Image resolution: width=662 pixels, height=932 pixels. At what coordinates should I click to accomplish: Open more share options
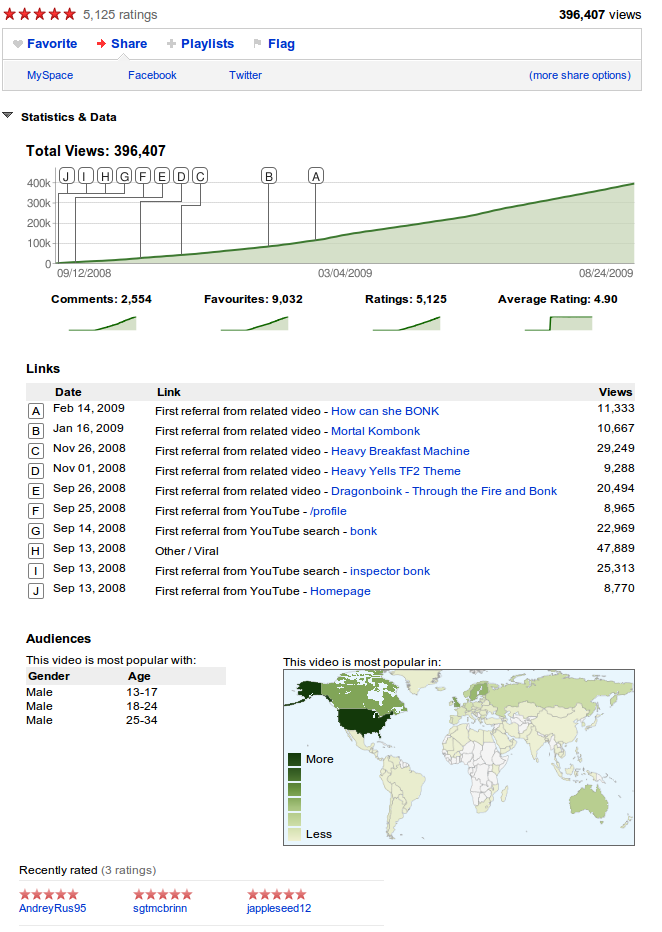click(580, 75)
